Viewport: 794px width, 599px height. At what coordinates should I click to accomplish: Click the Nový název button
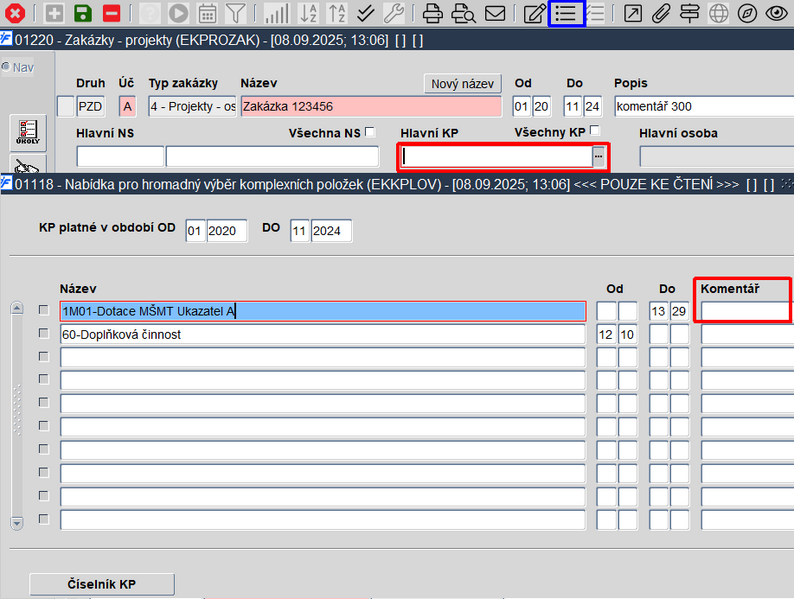tap(462, 84)
